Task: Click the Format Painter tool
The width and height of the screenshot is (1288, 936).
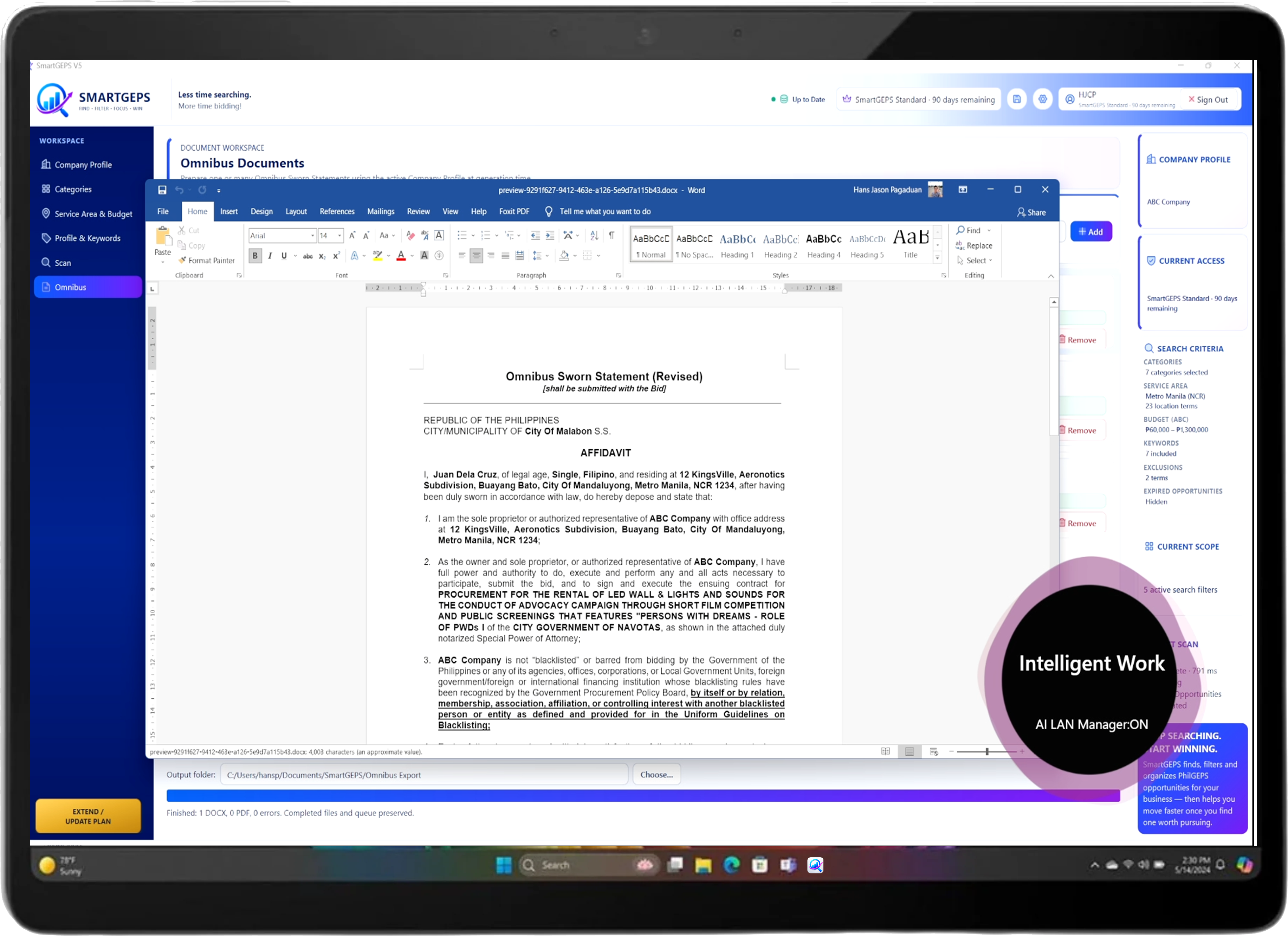Action: click(x=206, y=260)
